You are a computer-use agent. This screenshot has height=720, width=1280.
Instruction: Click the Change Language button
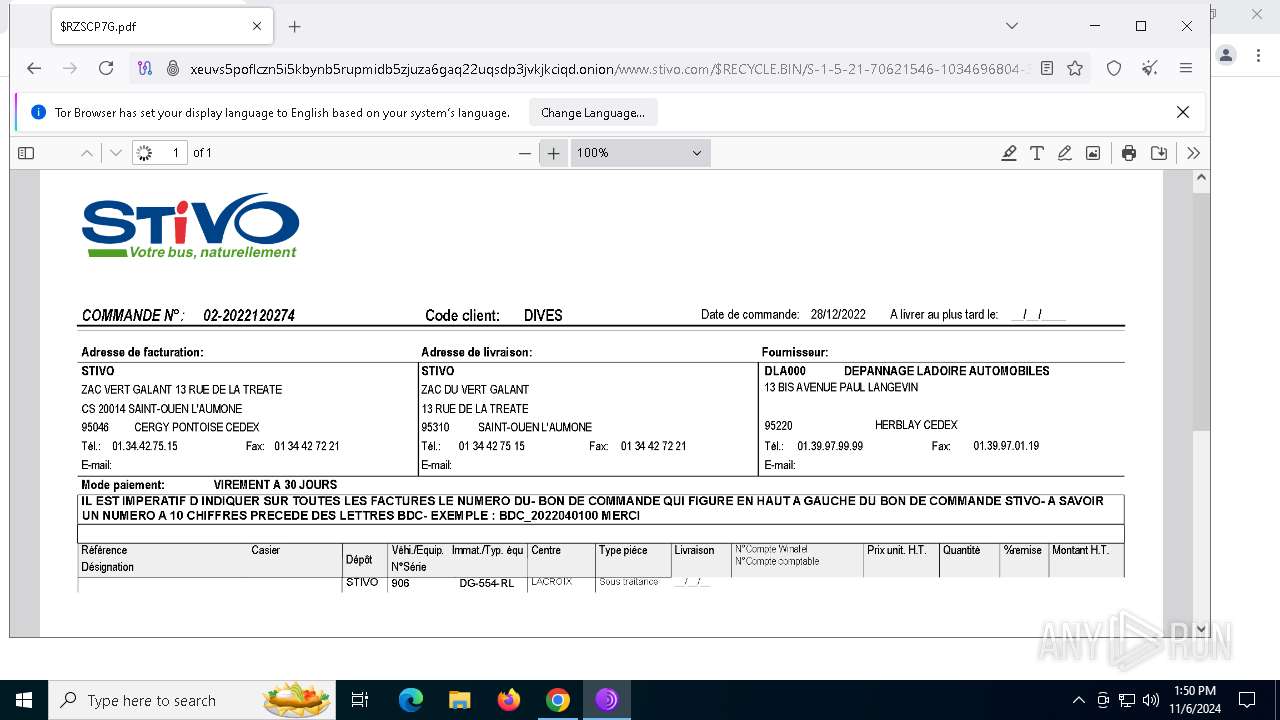coord(593,113)
